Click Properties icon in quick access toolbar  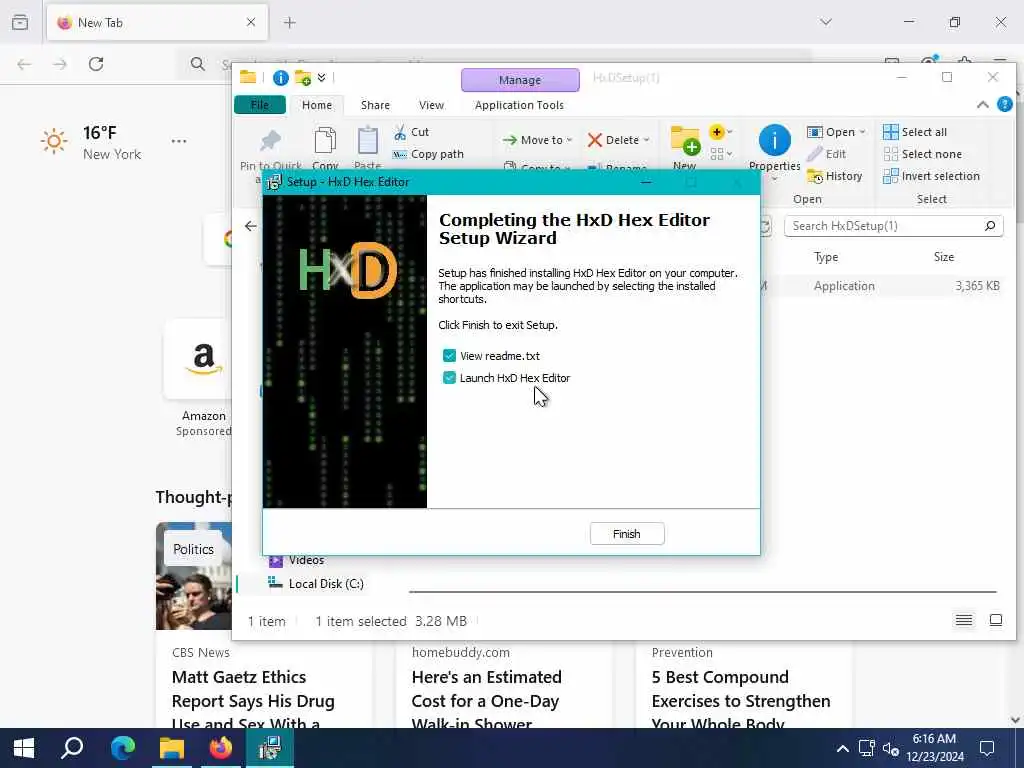click(x=281, y=78)
